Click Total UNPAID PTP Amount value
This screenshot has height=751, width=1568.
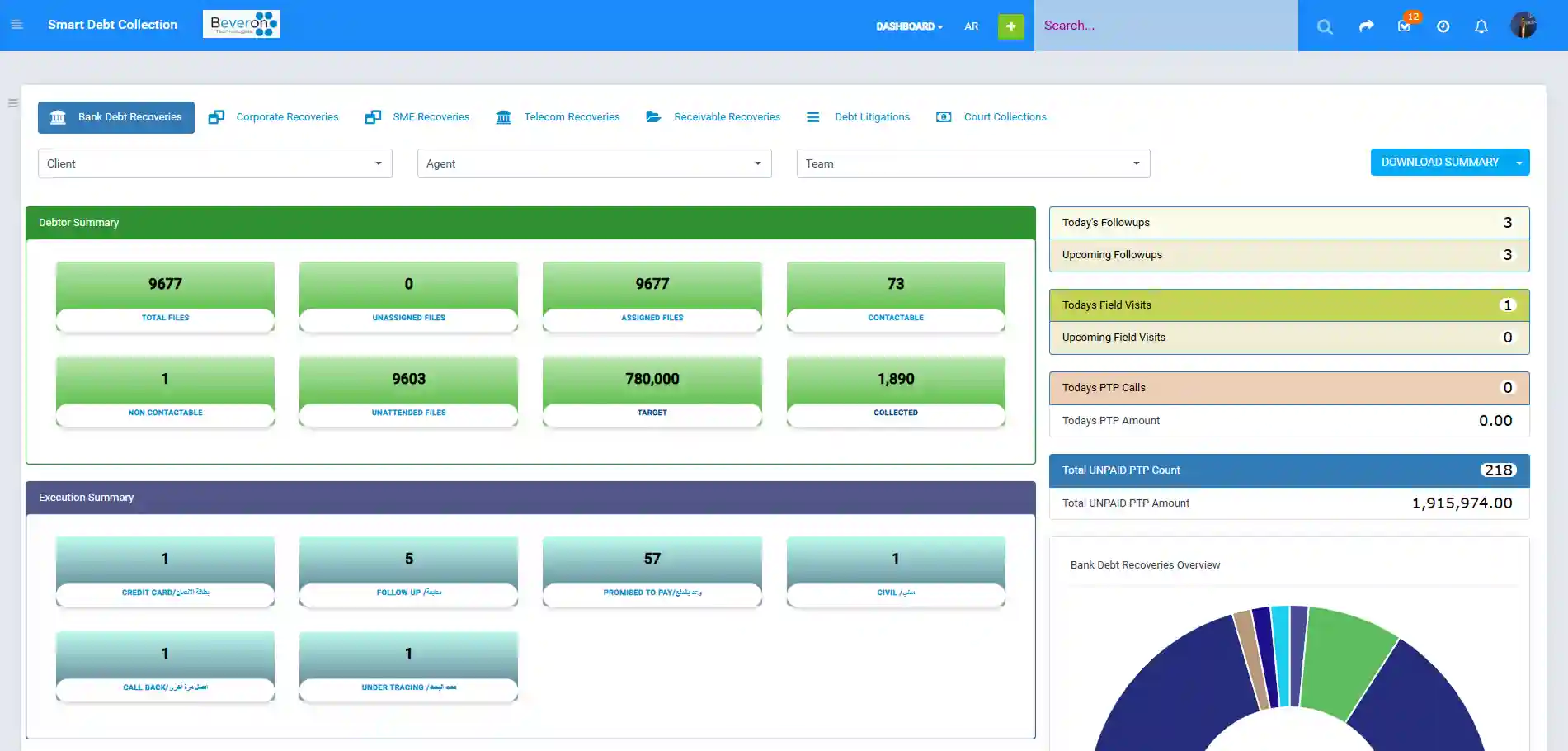(x=1462, y=503)
